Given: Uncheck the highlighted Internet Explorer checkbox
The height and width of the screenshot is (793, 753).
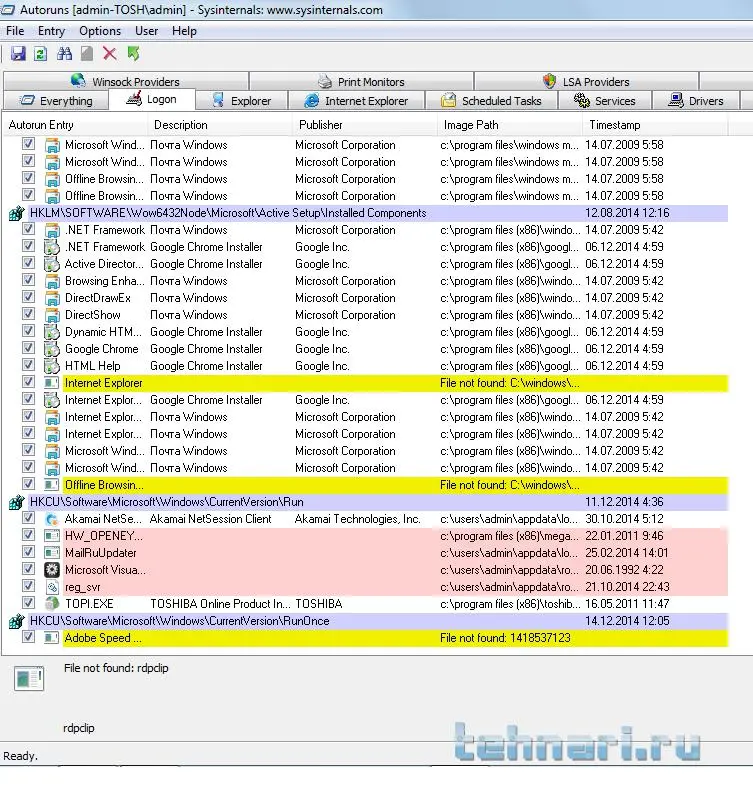Looking at the screenshot, I should (28, 382).
